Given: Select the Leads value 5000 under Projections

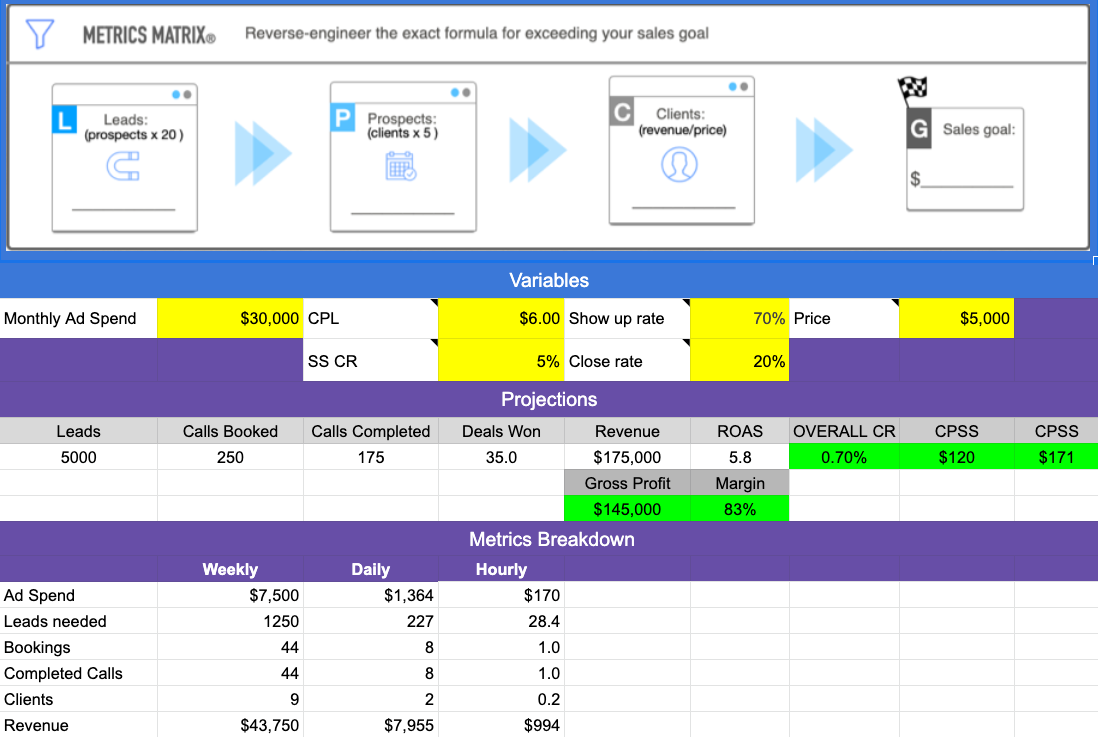Looking at the screenshot, I should (x=78, y=456).
